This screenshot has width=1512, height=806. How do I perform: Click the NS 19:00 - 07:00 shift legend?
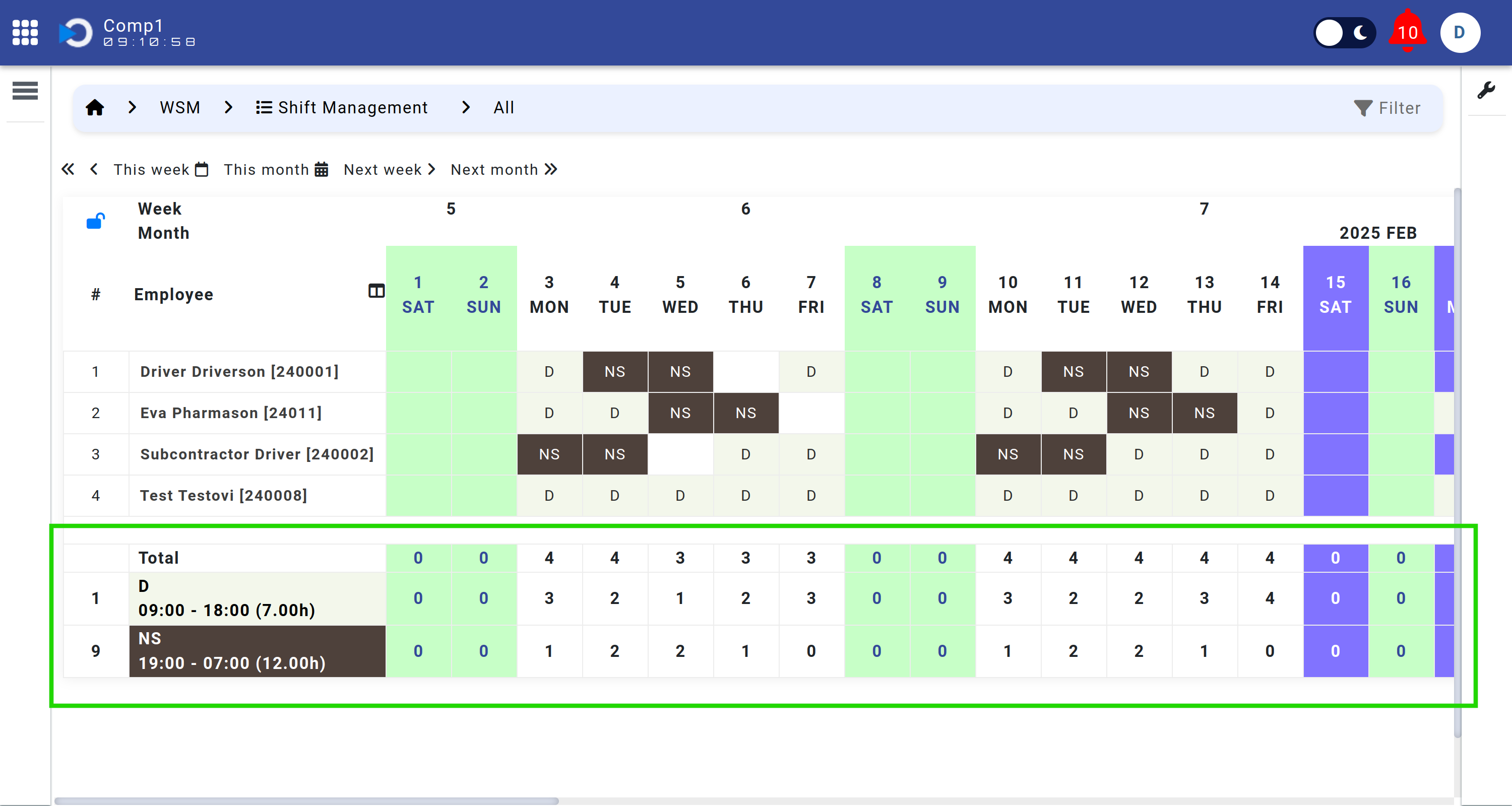[x=257, y=651]
